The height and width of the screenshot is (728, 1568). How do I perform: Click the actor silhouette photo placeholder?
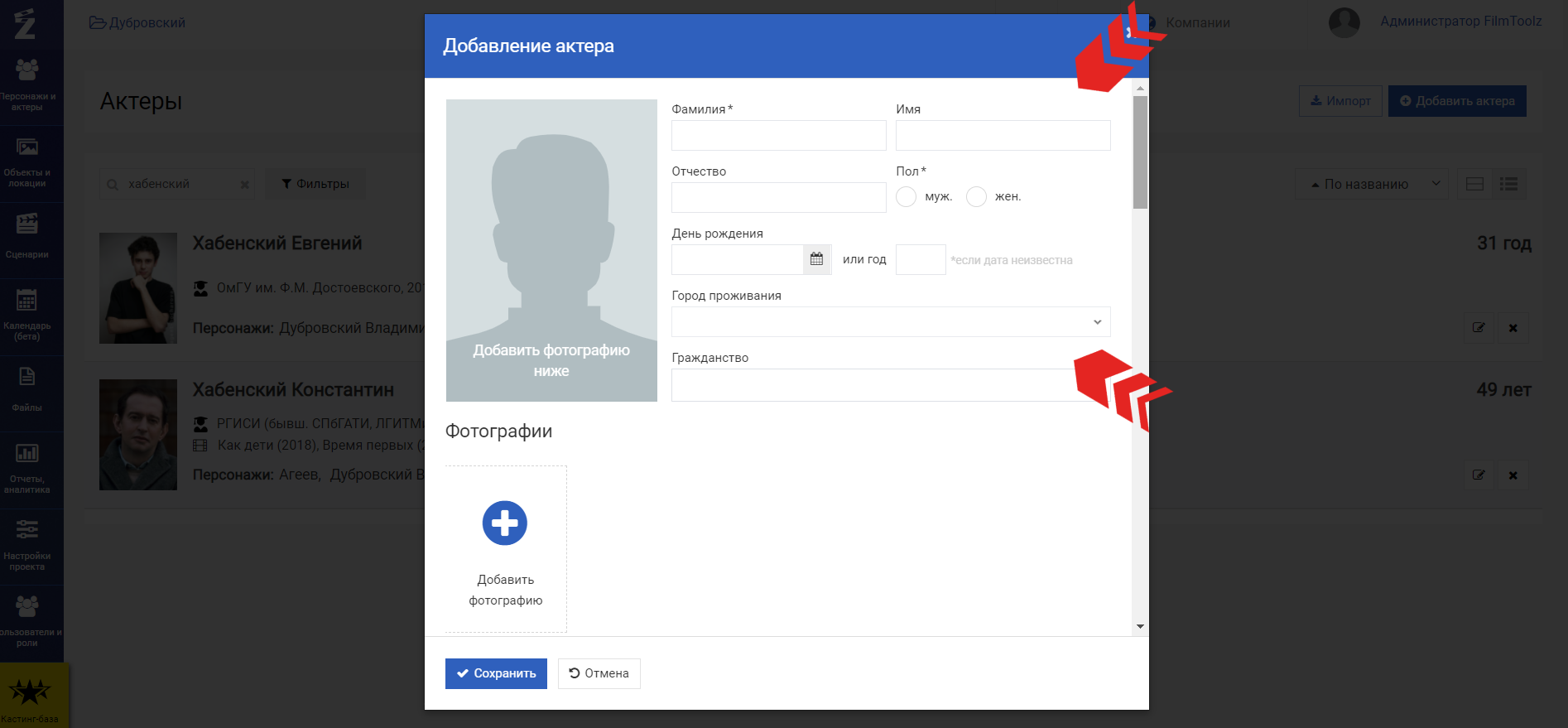click(551, 250)
